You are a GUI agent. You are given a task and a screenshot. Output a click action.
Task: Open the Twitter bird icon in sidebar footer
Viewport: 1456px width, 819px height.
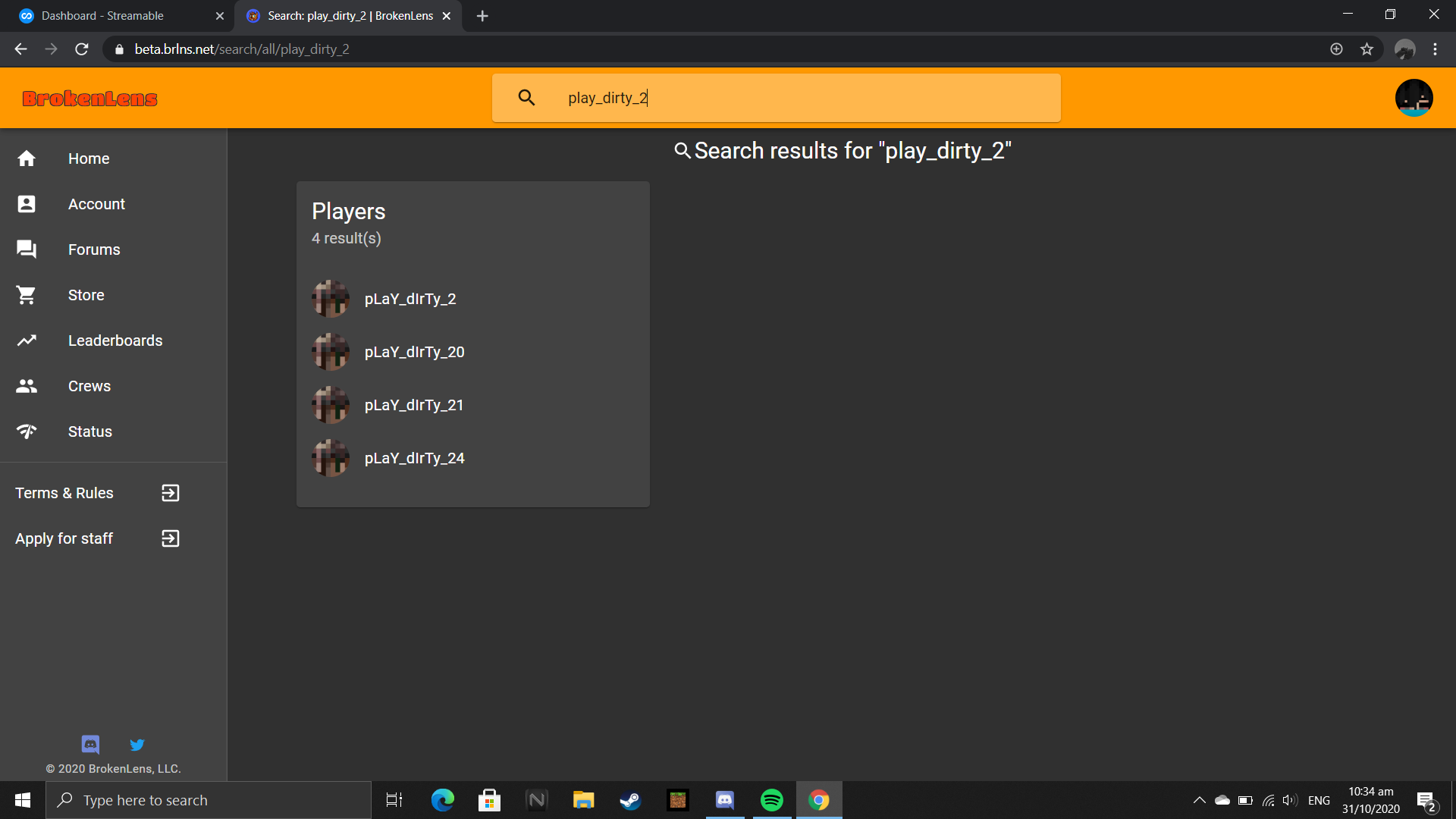pos(137,745)
